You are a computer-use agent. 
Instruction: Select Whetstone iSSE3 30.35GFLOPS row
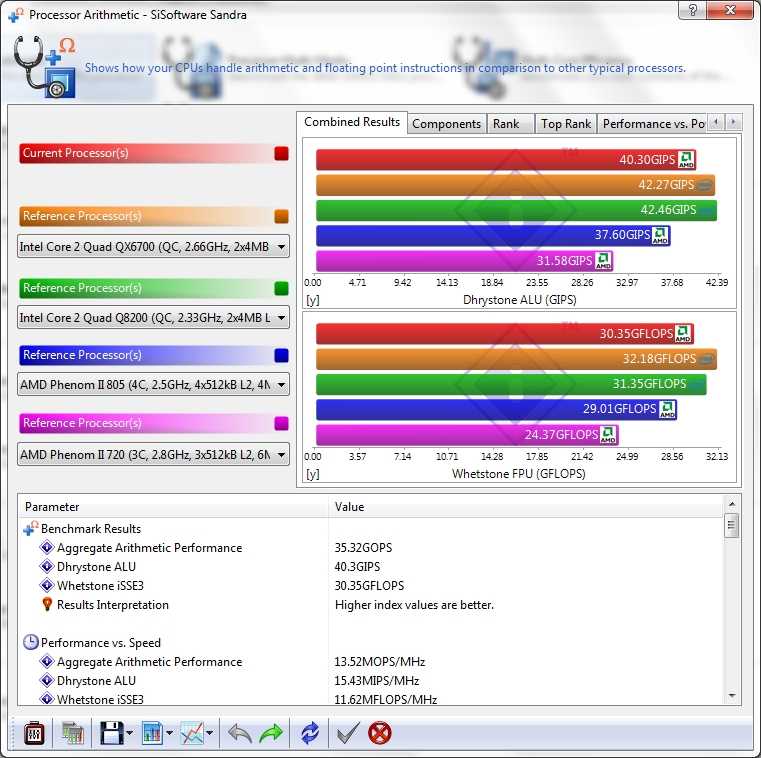click(371, 585)
